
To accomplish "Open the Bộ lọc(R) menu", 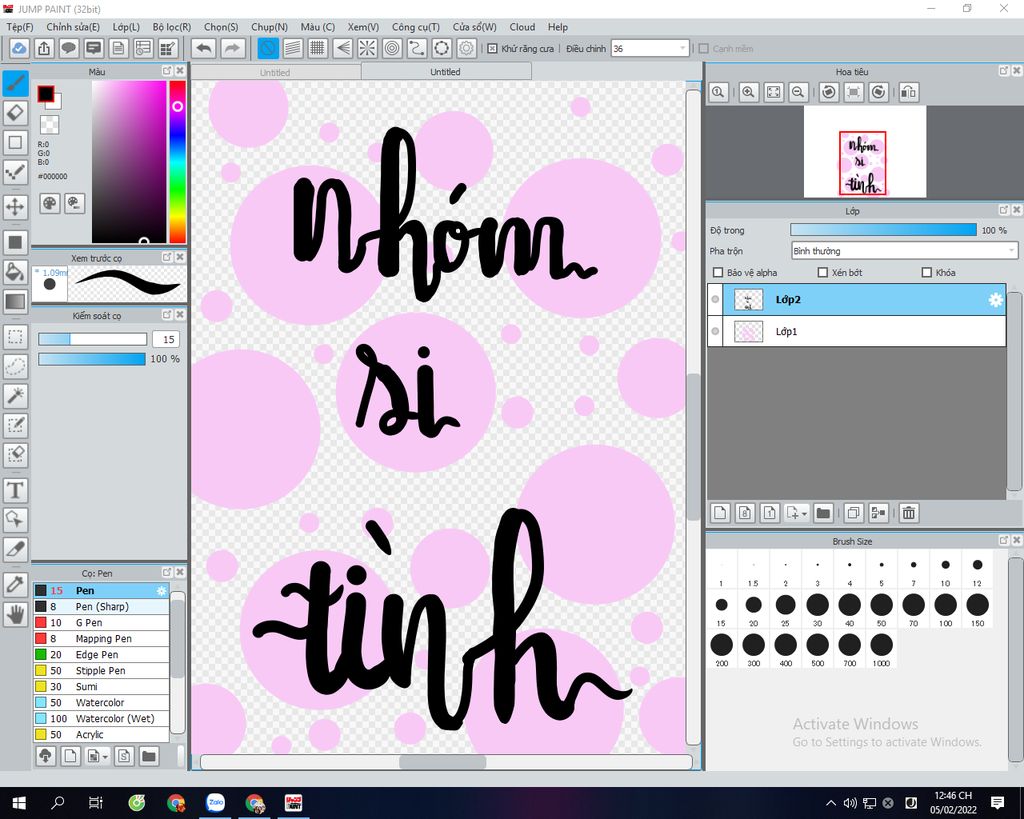I will [172, 27].
